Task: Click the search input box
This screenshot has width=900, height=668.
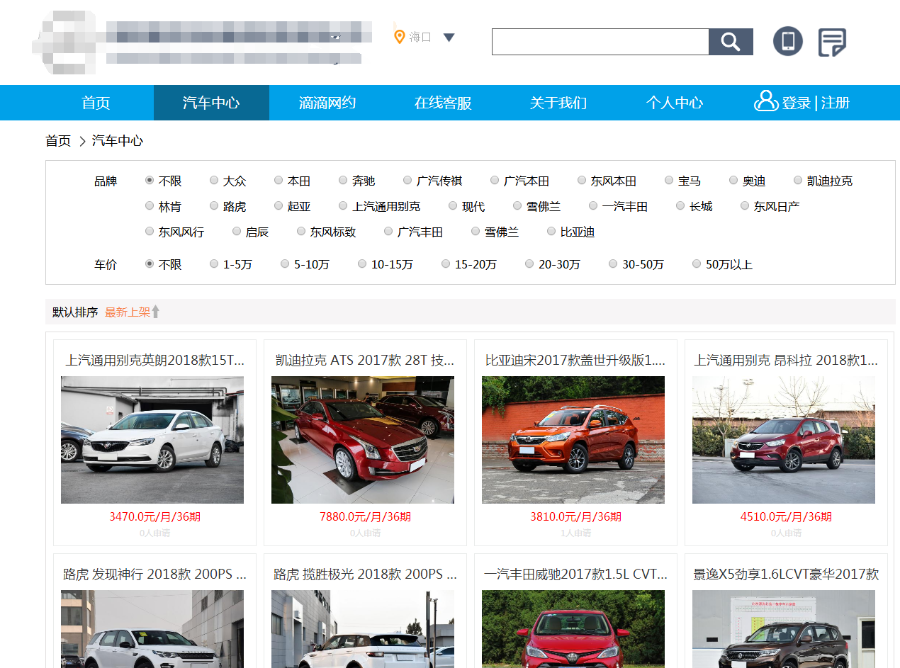Action: pyautogui.click(x=600, y=41)
